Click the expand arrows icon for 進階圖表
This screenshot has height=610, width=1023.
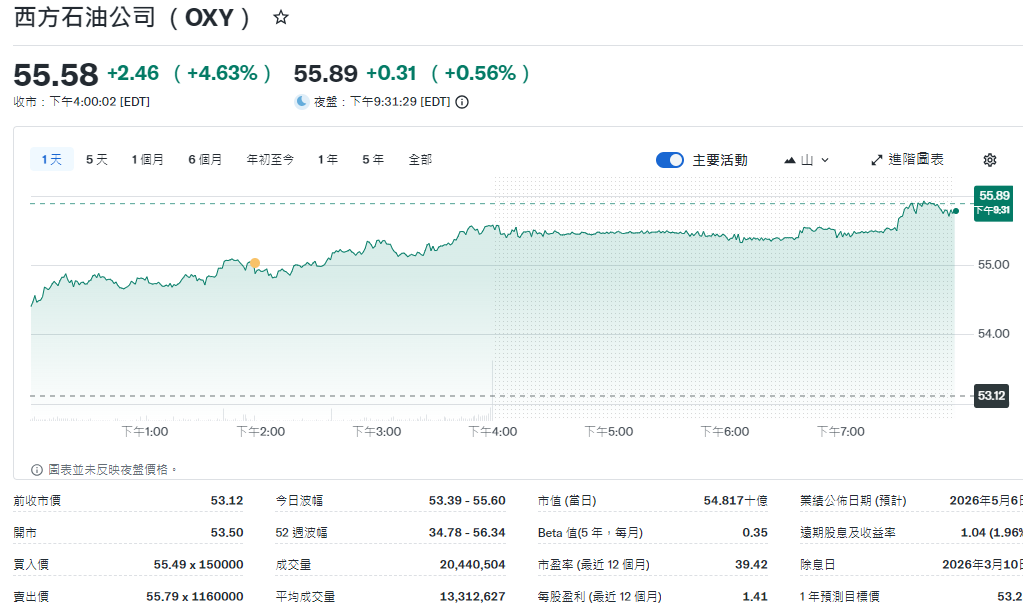877,160
